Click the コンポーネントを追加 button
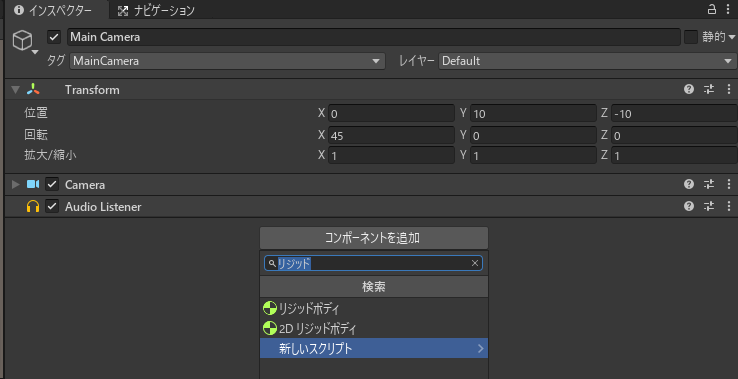Image resolution: width=738 pixels, height=379 pixels. pyautogui.click(x=374, y=238)
